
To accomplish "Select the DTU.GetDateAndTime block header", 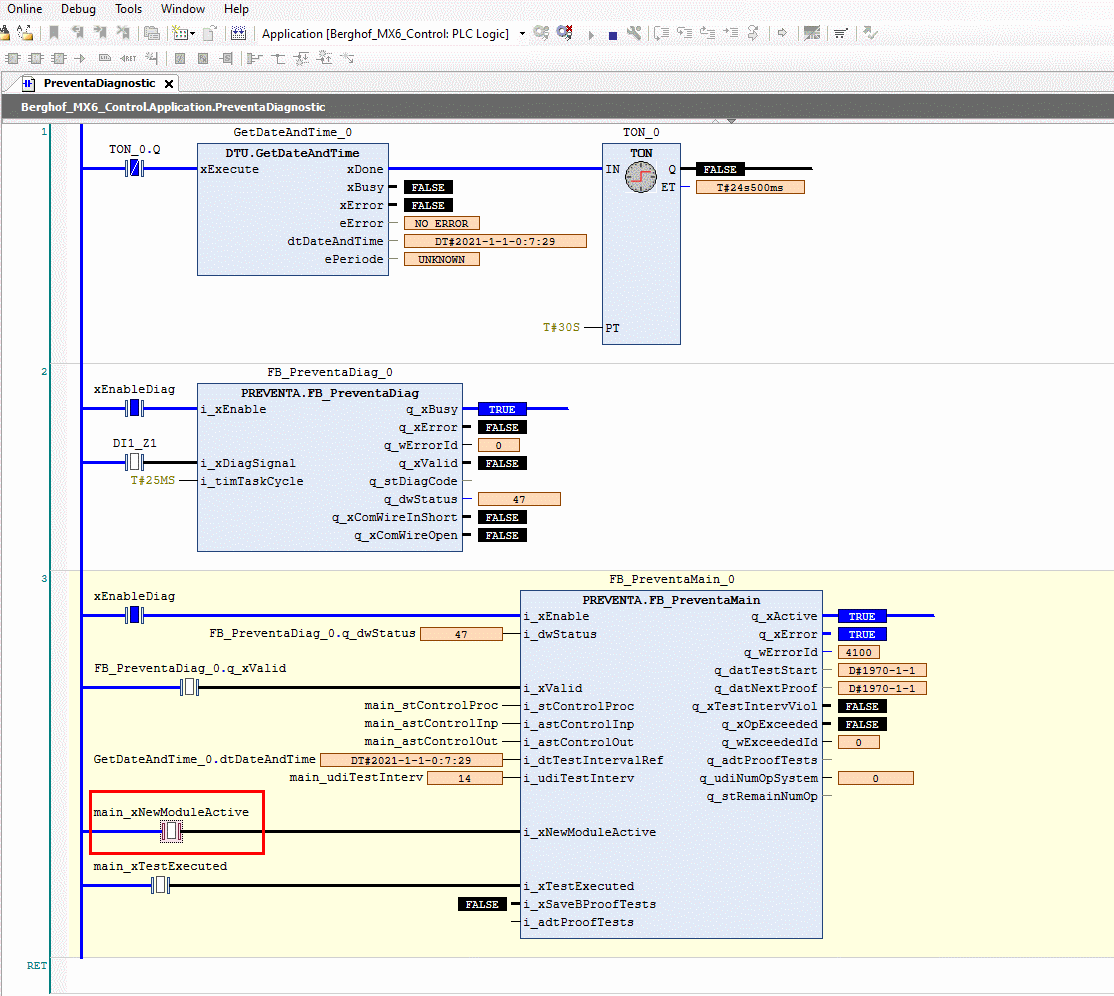I will tap(293, 153).
